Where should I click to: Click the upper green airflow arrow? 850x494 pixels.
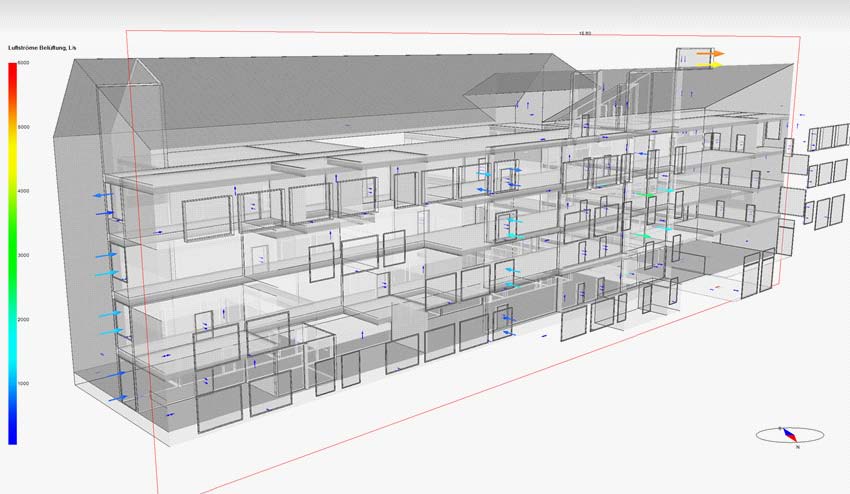pyautogui.click(x=647, y=194)
